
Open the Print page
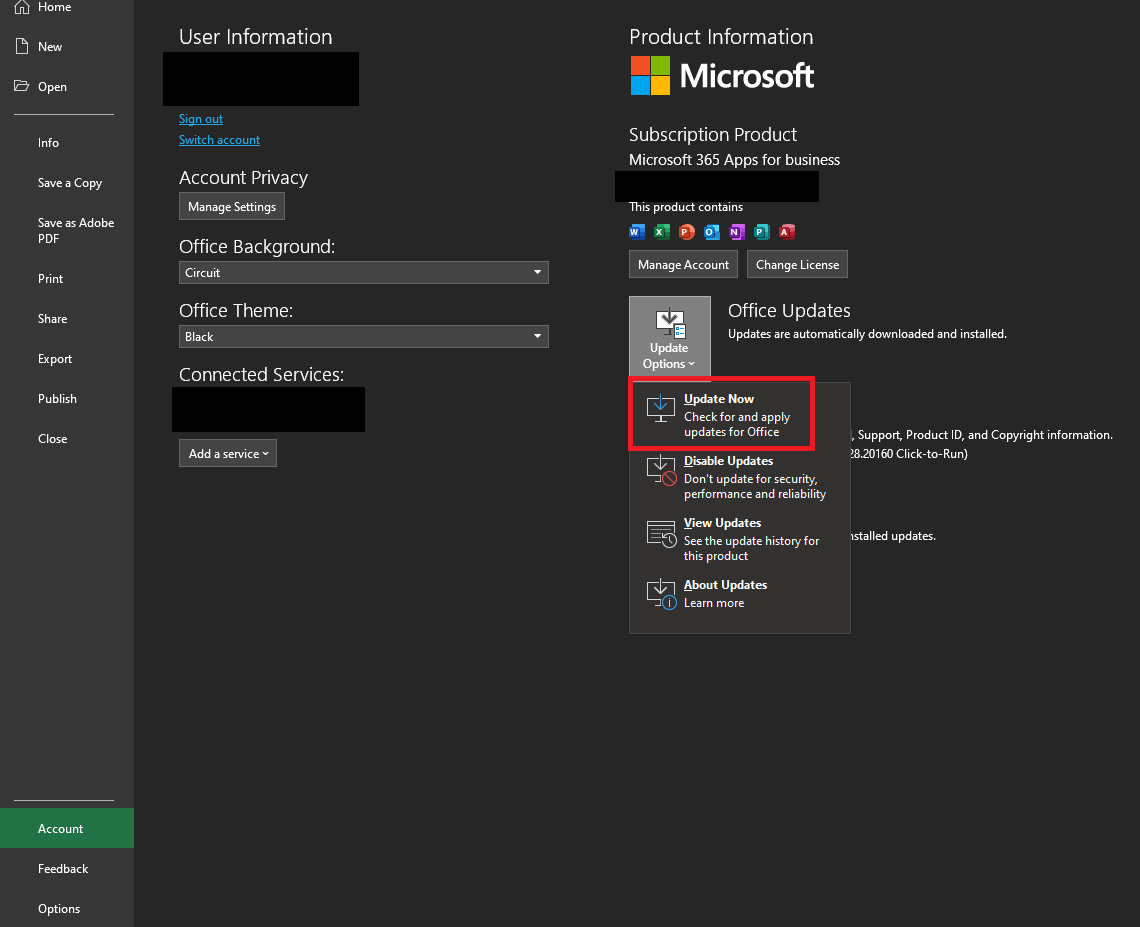(x=67, y=278)
